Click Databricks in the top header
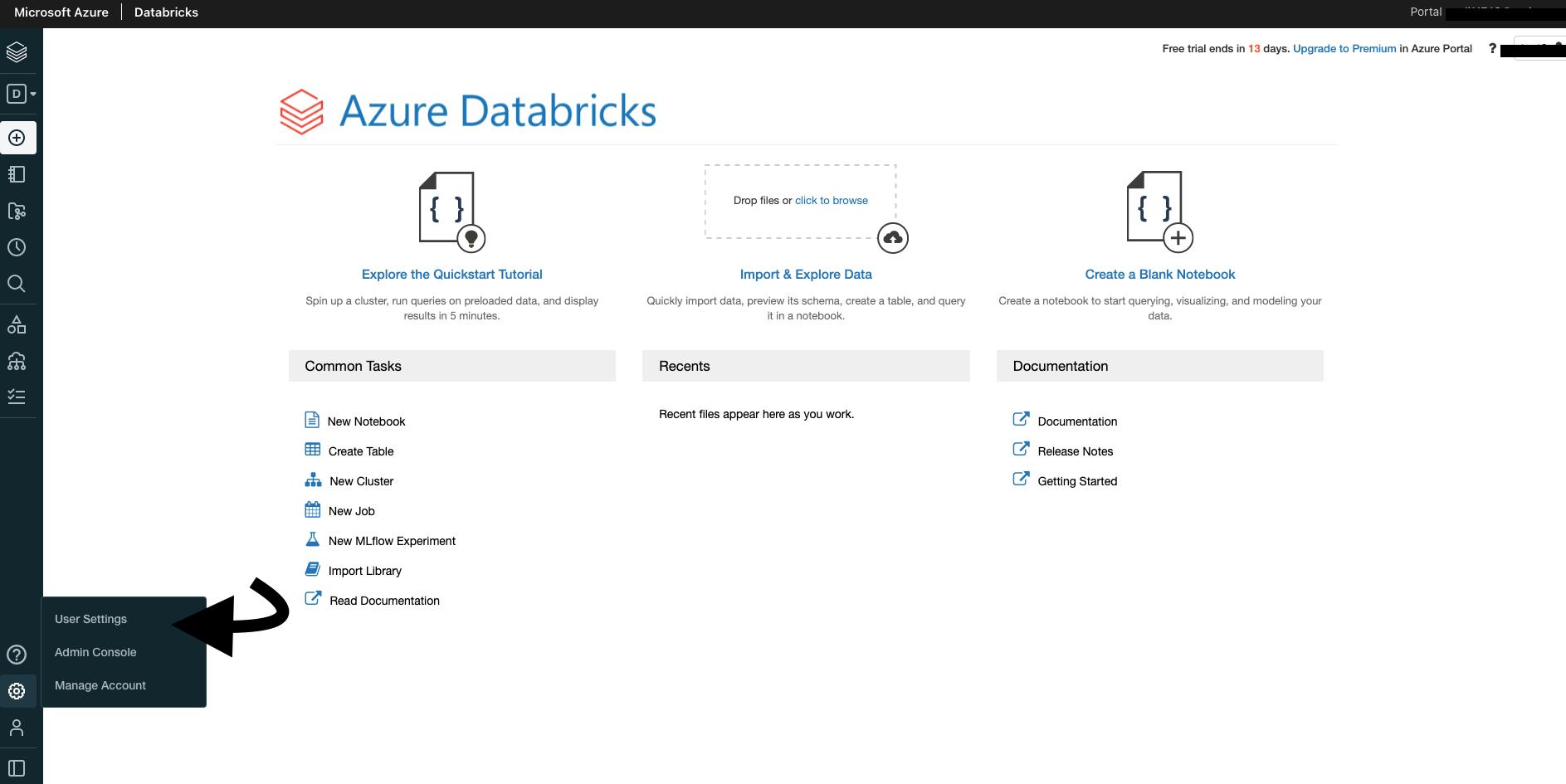Screen dimensions: 1566x784 (166, 12)
